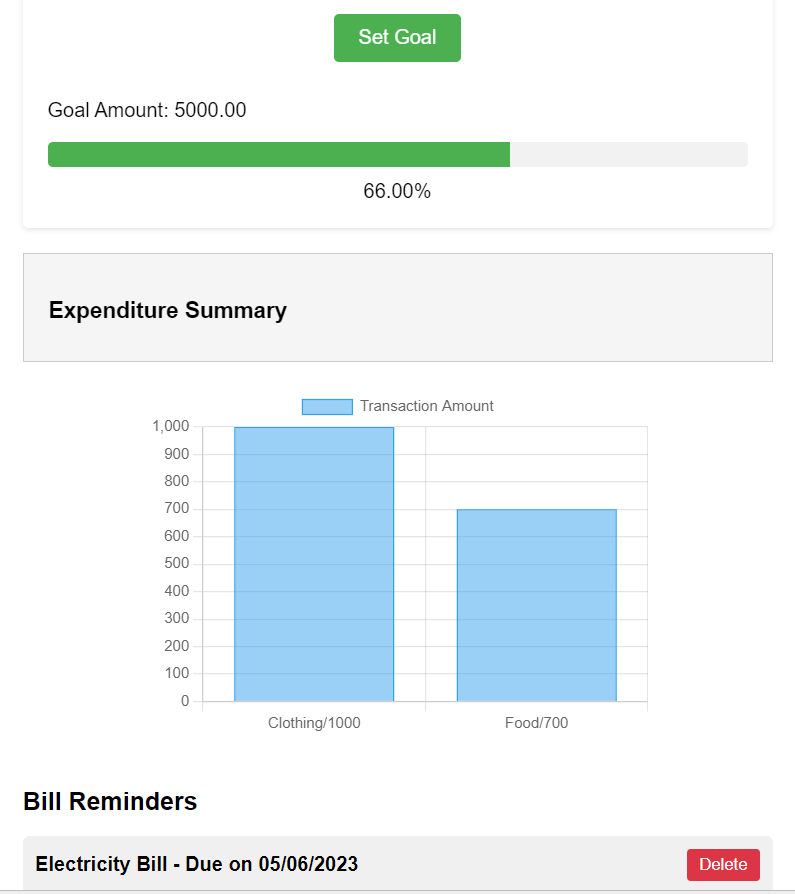Delete the Electricity Bill reminder
Screen dimensions: 795x894
pyautogui.click(x=723, y=864)
